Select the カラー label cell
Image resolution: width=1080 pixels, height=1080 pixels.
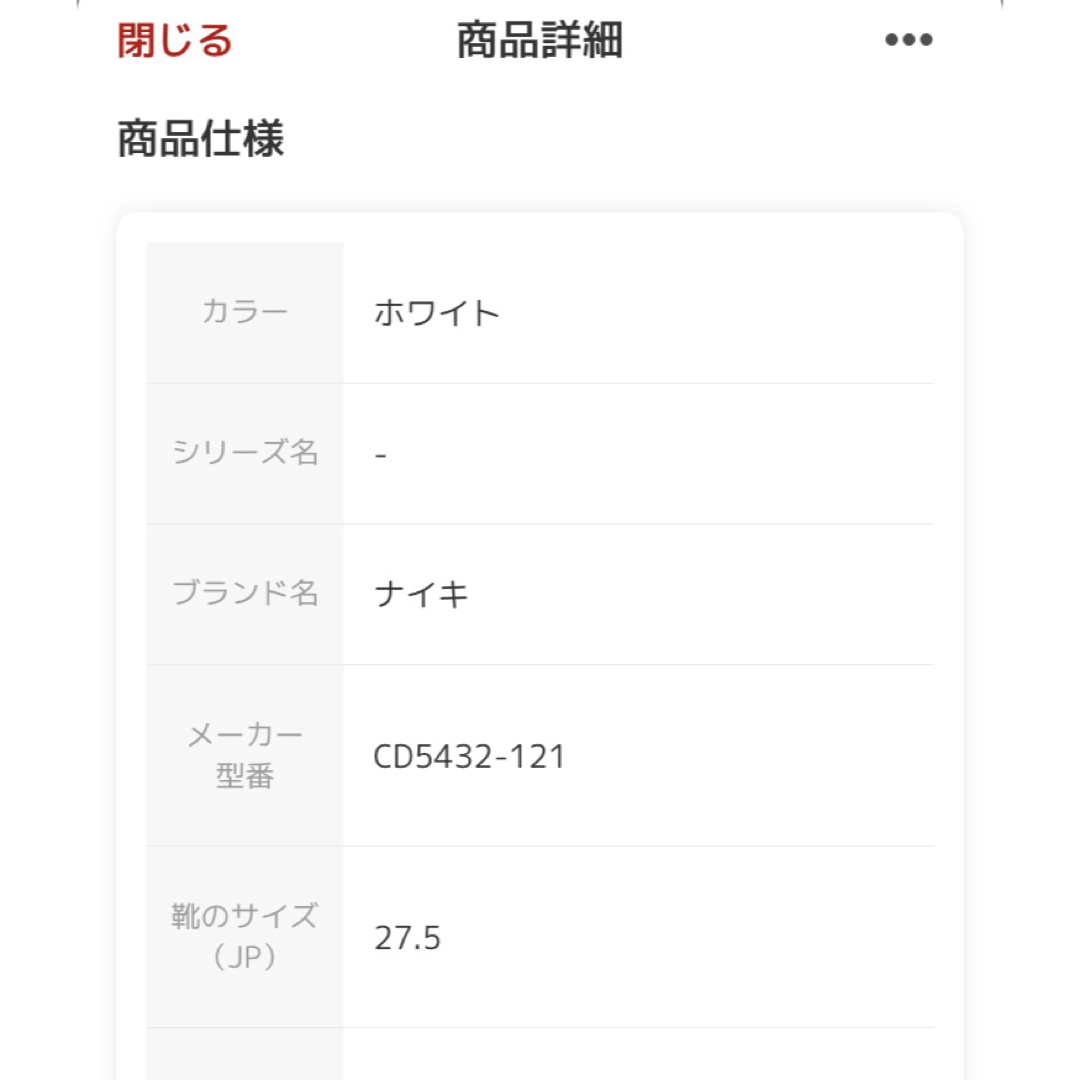pos(245,313)
